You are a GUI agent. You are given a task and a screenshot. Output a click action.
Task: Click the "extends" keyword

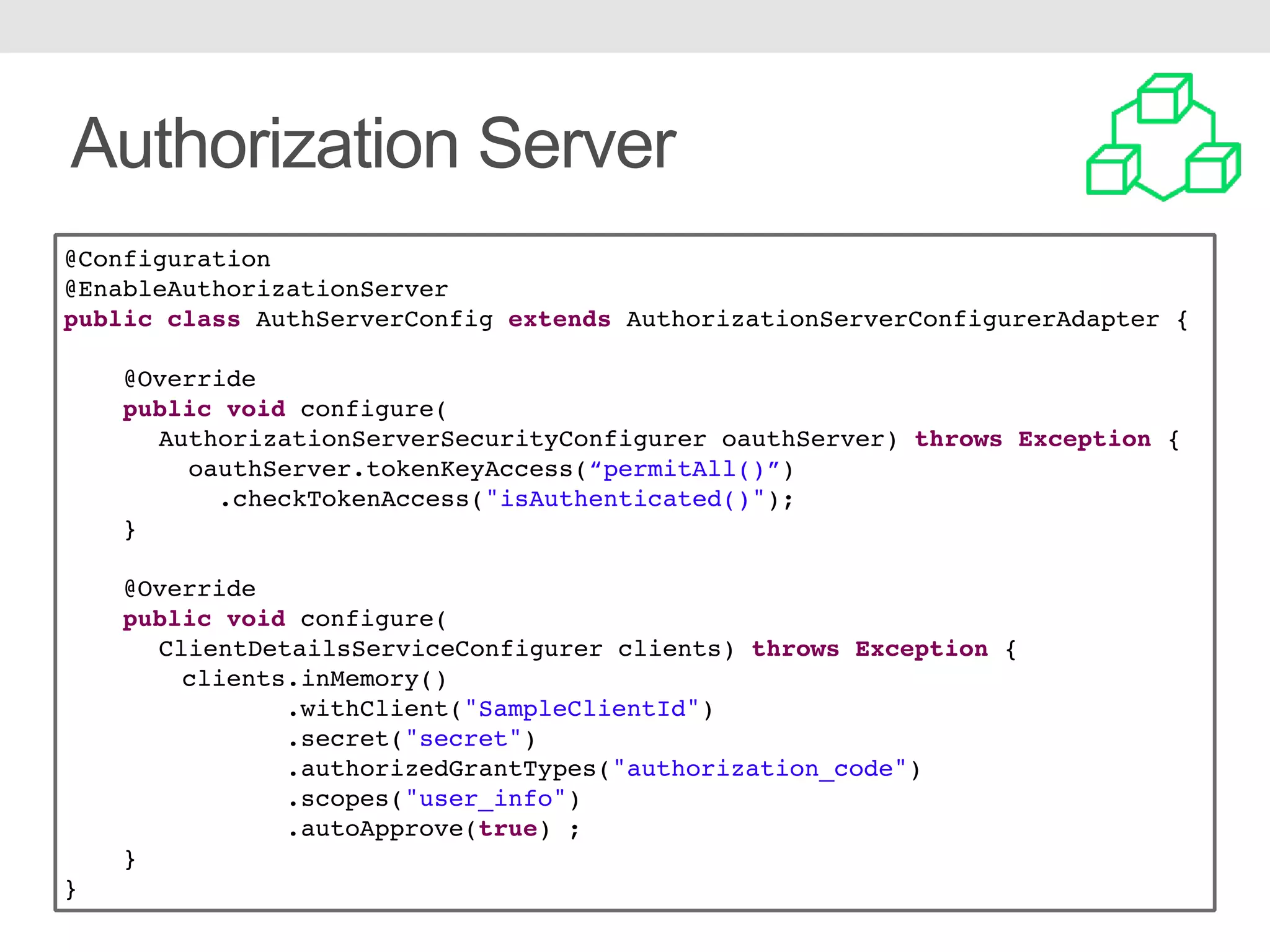coord(559,319)
